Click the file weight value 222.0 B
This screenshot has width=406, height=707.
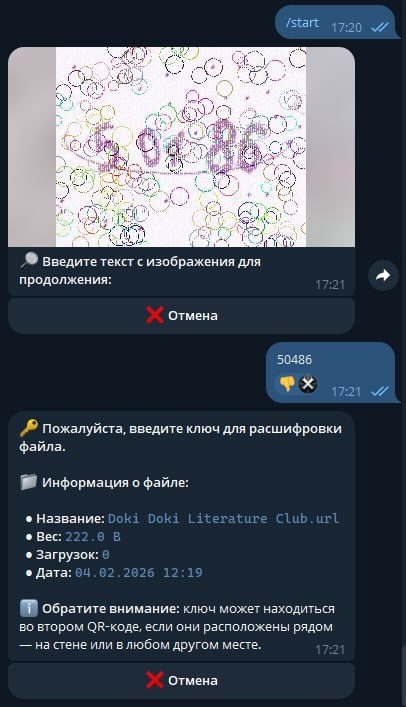(92, 537)
